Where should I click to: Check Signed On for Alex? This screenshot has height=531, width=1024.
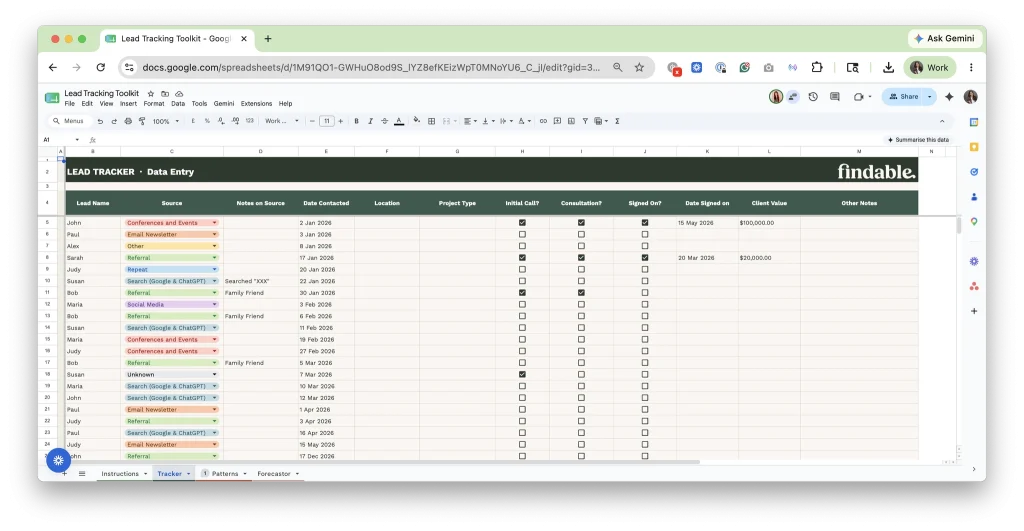point(645,246)
